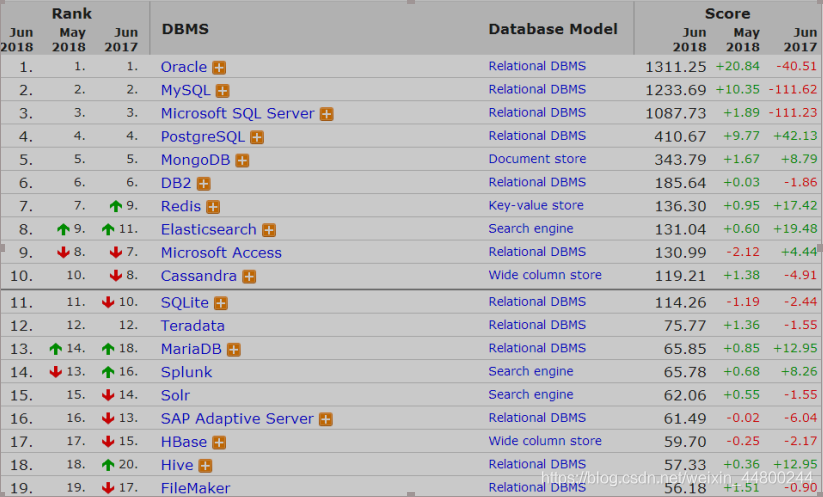Viewport: 823px width, 497px height.
Task: Expand the plus icon beside Hive
Action: pos(205,466)
